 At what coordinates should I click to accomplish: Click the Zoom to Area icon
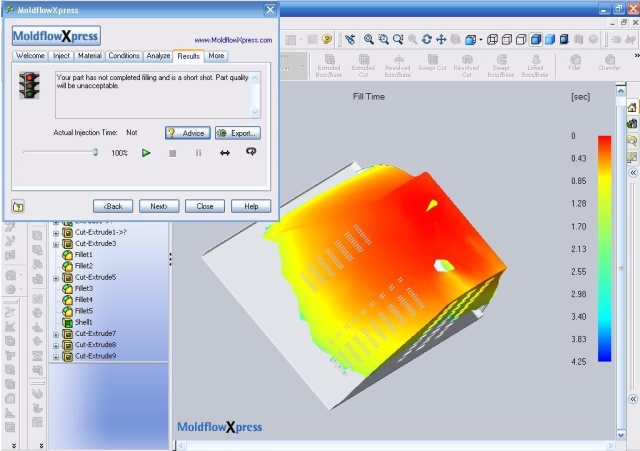[383, 39]
